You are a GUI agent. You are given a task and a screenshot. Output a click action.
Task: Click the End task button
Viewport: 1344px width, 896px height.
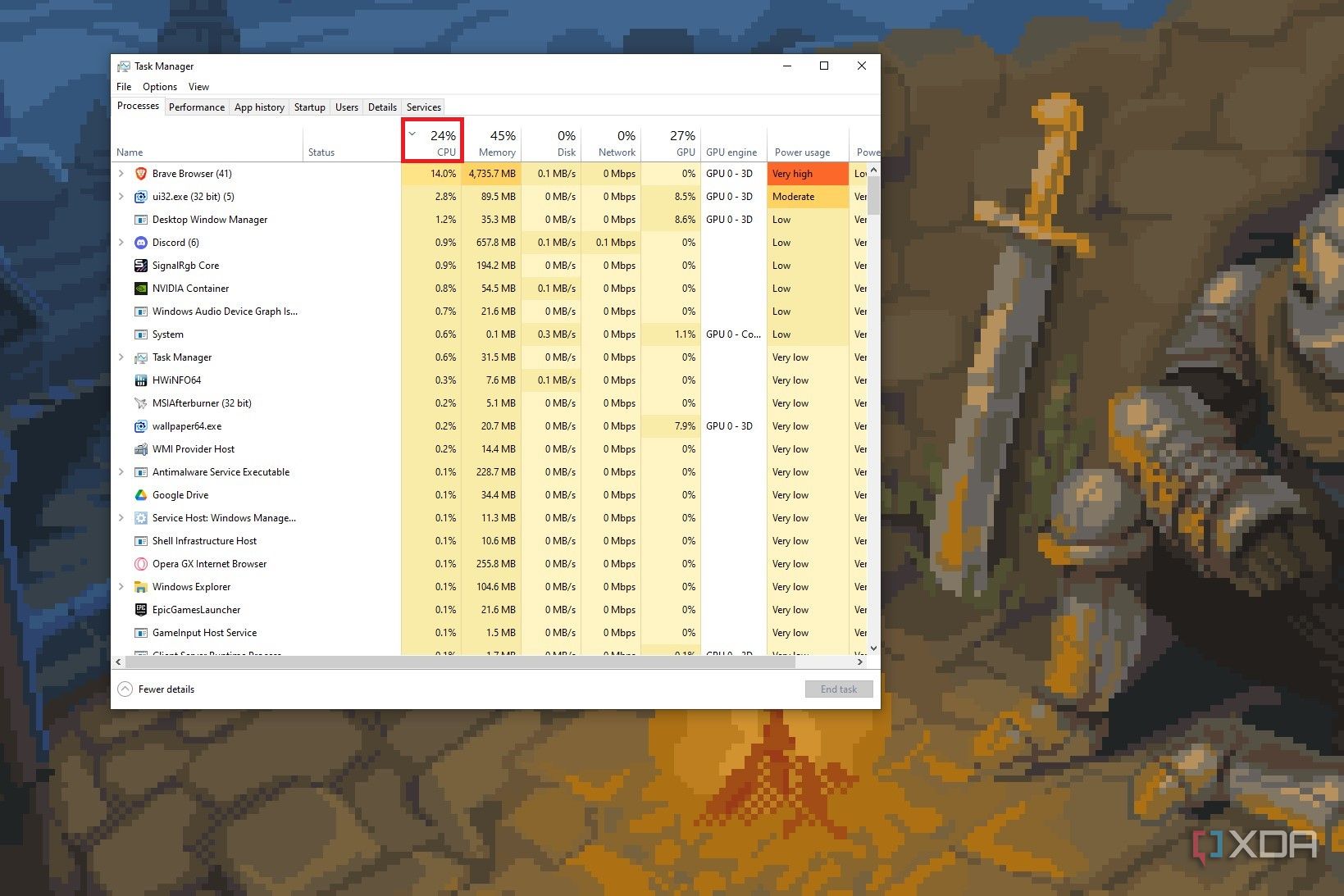(x=839, y=689)
